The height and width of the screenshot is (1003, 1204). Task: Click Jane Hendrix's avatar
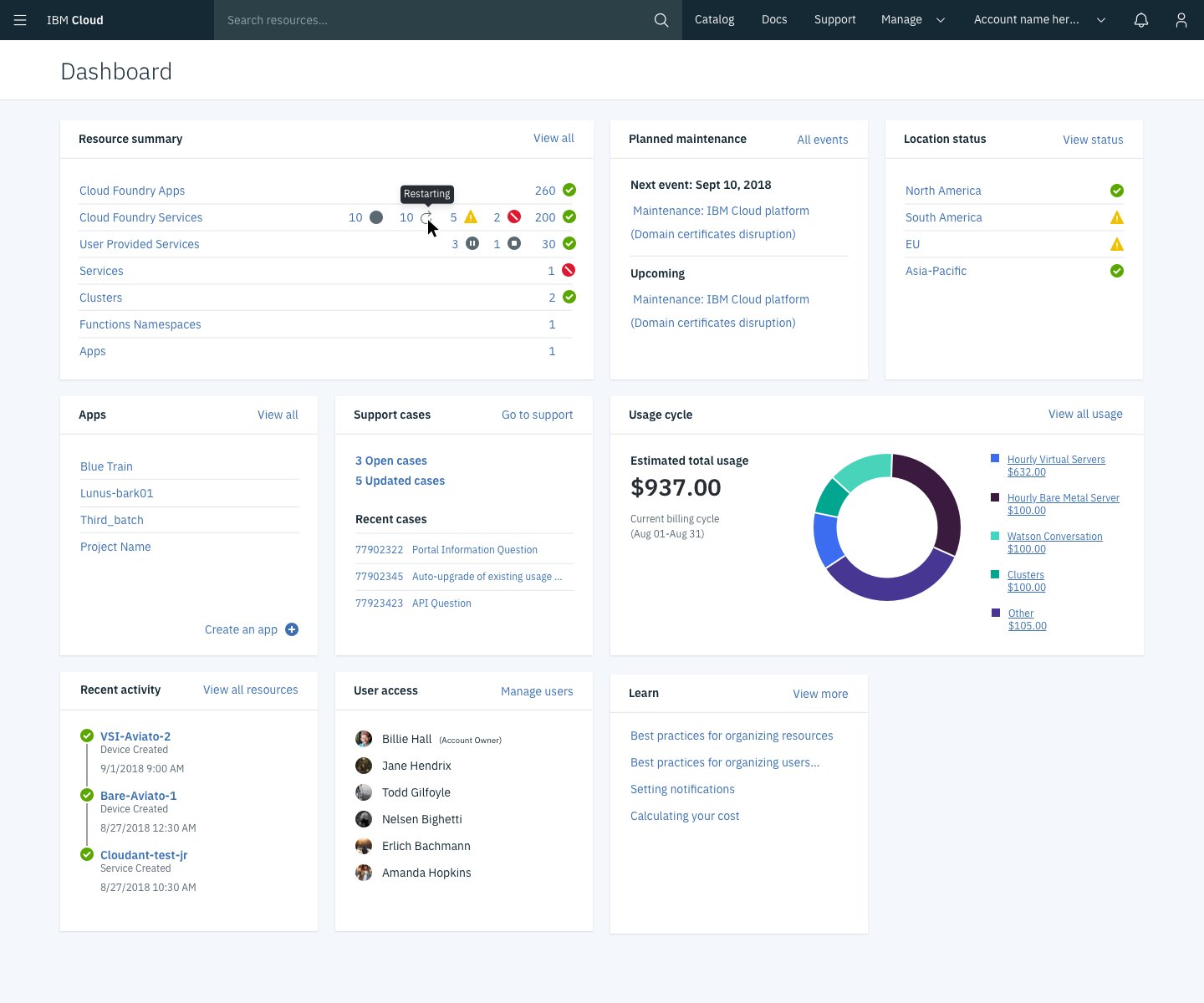364,766
